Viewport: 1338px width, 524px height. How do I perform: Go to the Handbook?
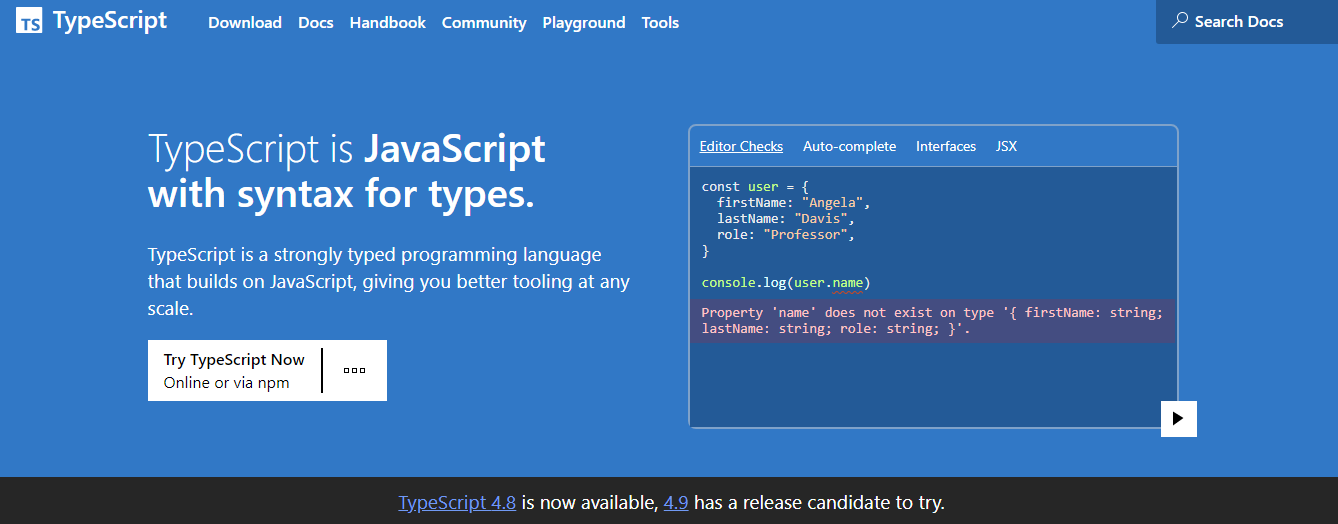(x=388, y=22)
